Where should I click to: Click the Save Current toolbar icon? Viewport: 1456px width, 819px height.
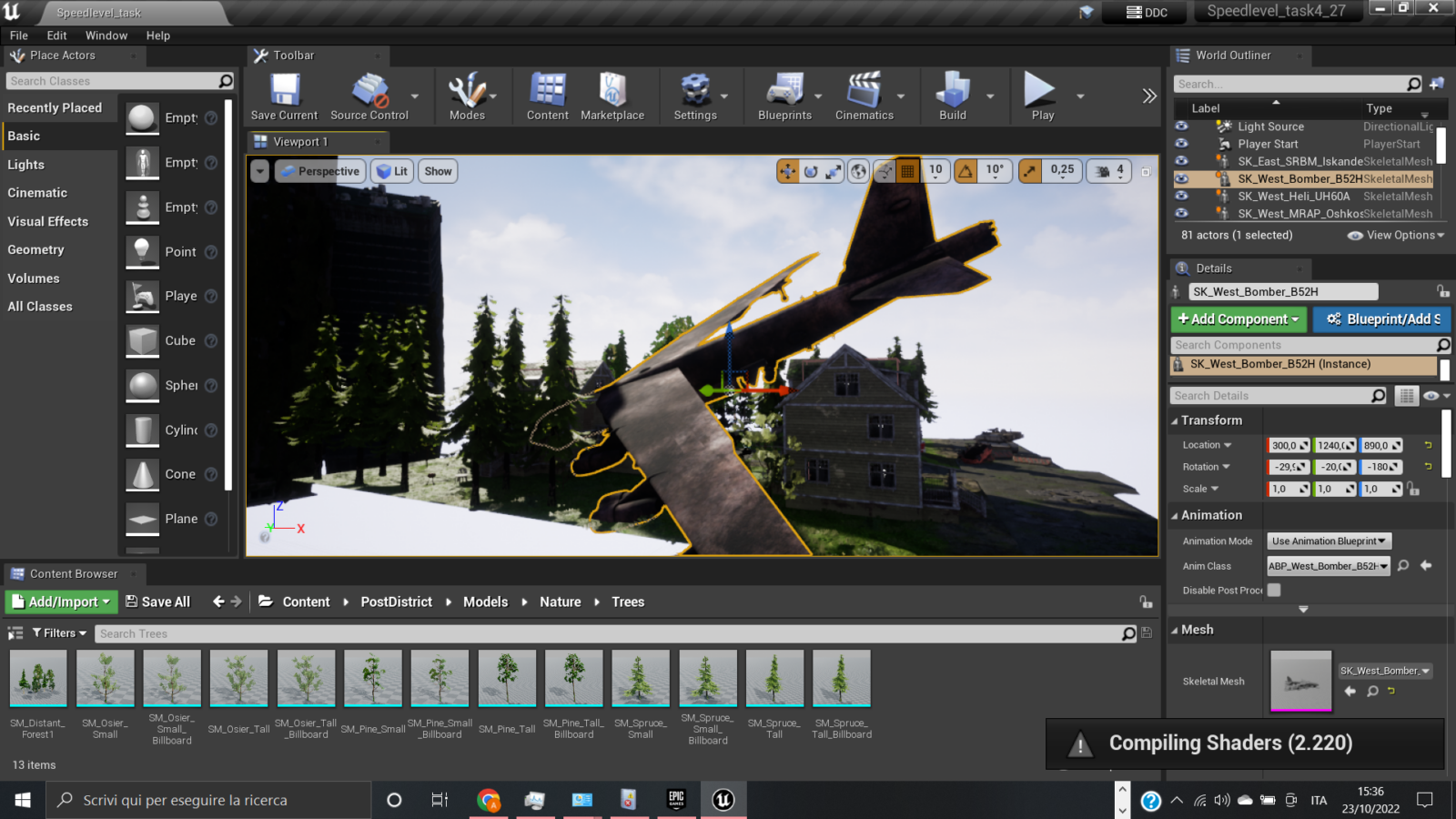click(284, 96)
